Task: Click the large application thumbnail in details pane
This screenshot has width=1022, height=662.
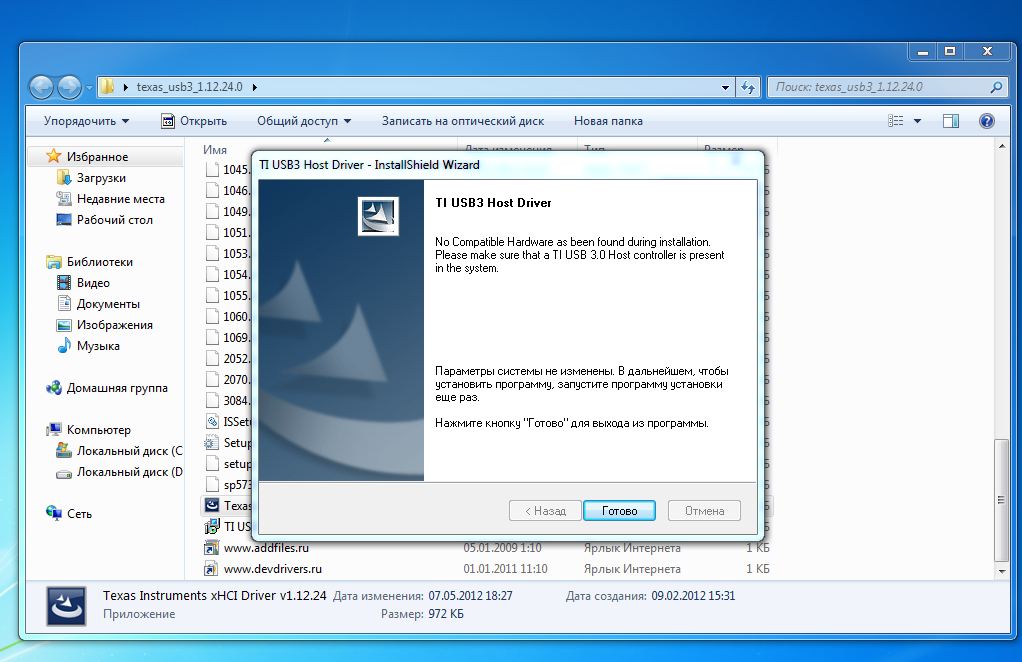Action: [66, 606]
